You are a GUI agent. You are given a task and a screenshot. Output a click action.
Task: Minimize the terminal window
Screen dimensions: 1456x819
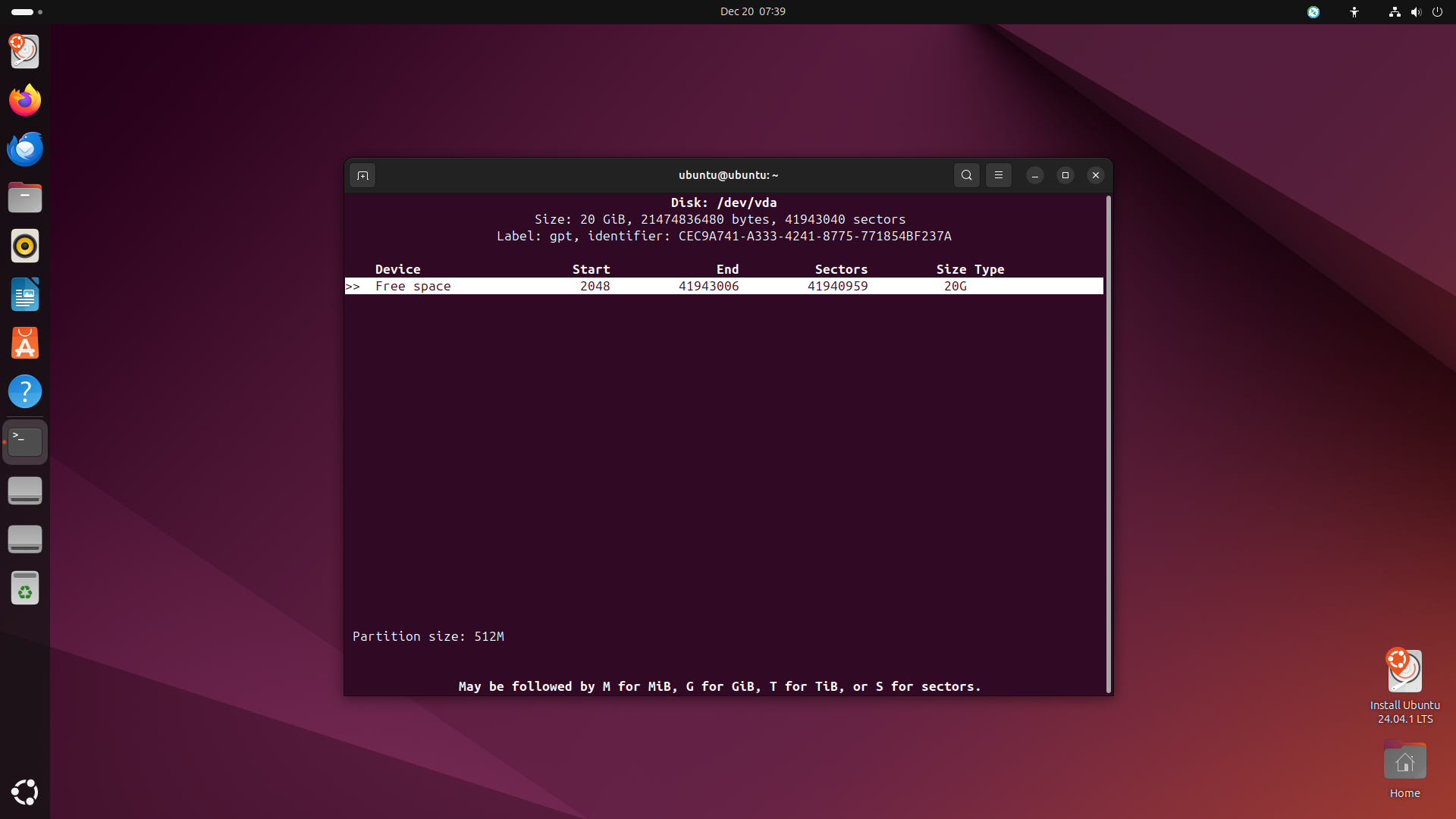pyautogui.click(x=1034, y=175)
